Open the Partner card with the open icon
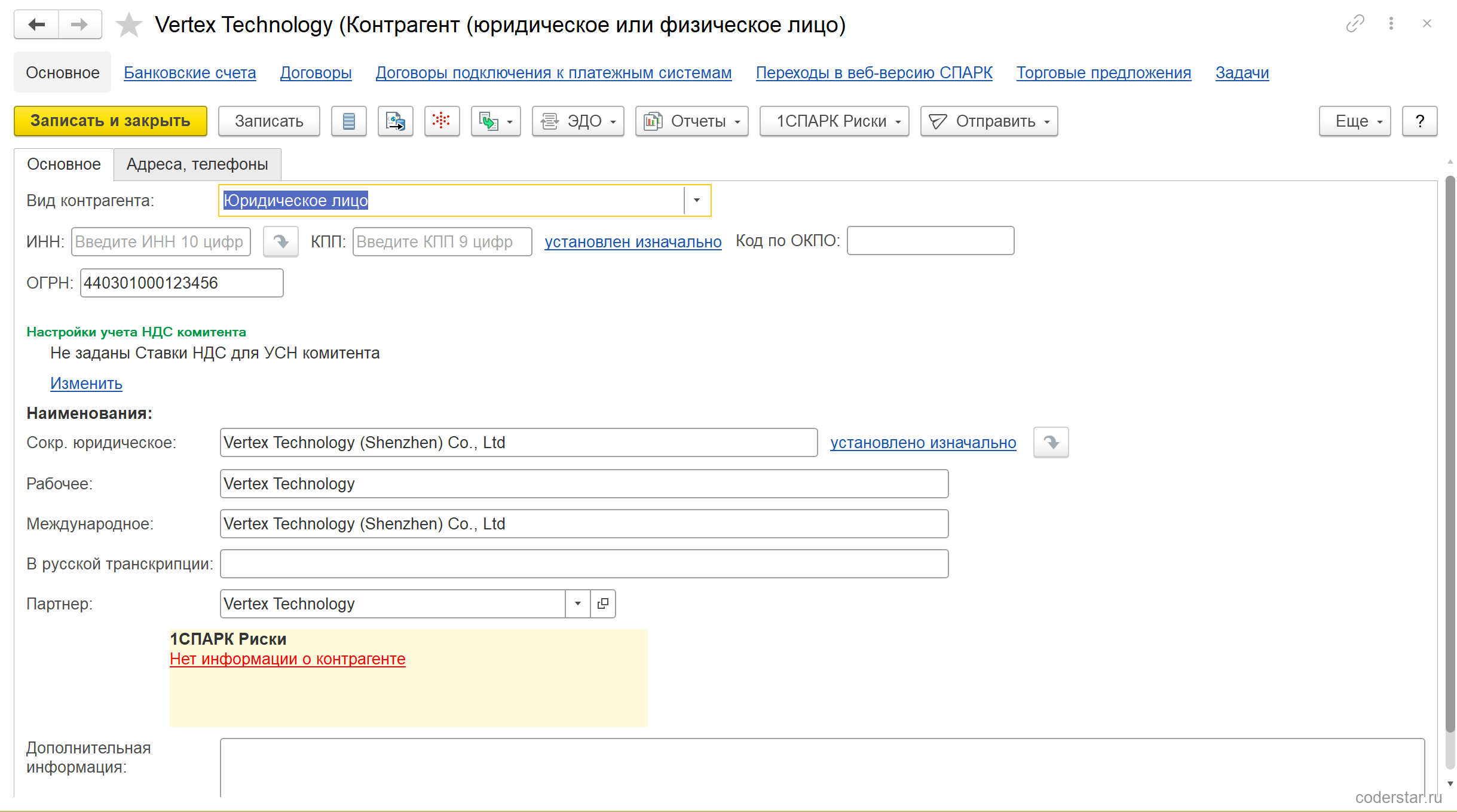1457x812 pixels. pyautogui.click(x=603, y=604)
